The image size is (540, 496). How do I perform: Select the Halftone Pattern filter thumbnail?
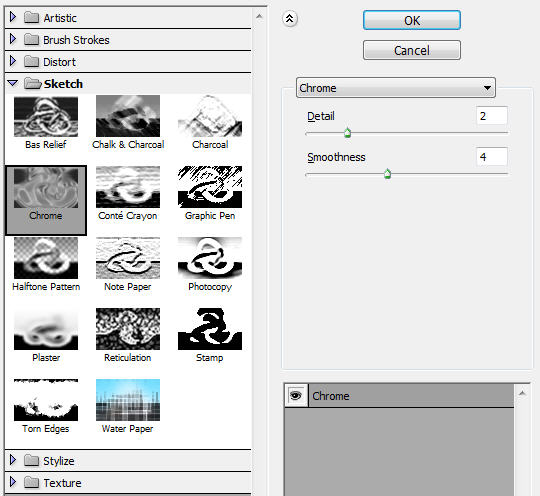click(x=46, y=258)
